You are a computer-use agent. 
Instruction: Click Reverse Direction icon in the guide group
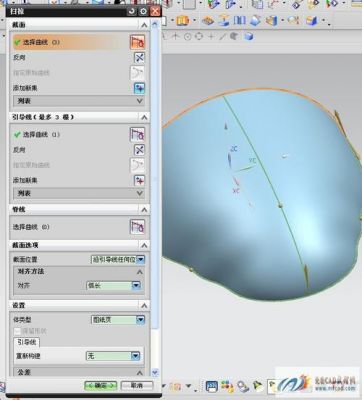(139, 150)
